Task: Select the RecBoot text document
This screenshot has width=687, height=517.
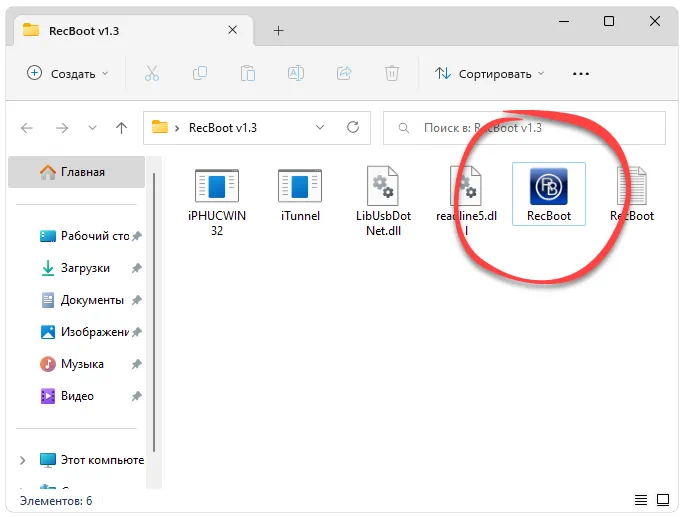Action: click(632, 195)
